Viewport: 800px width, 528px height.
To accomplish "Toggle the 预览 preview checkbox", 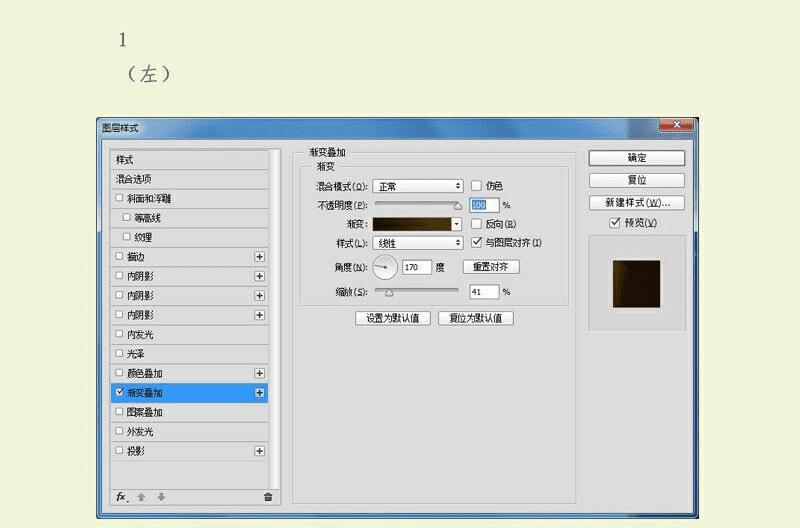I will tap(615, 223).
